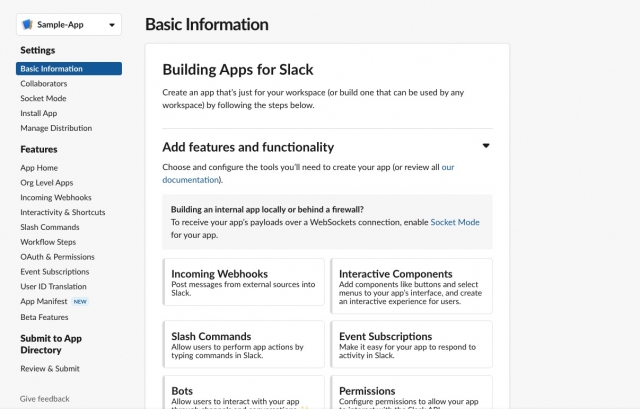Open the Bots feature card
This screenshot has width=640, height=409.
244,392
